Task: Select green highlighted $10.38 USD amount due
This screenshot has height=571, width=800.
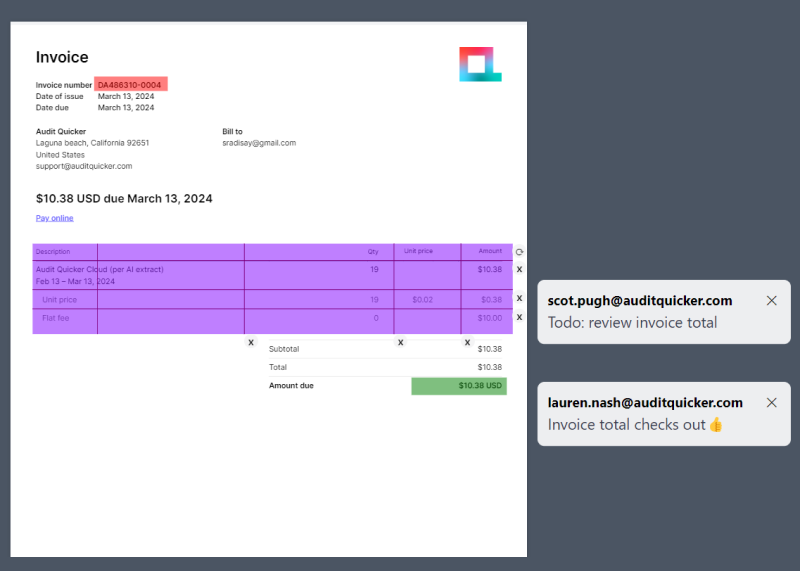Action: [x=459, y=386]
